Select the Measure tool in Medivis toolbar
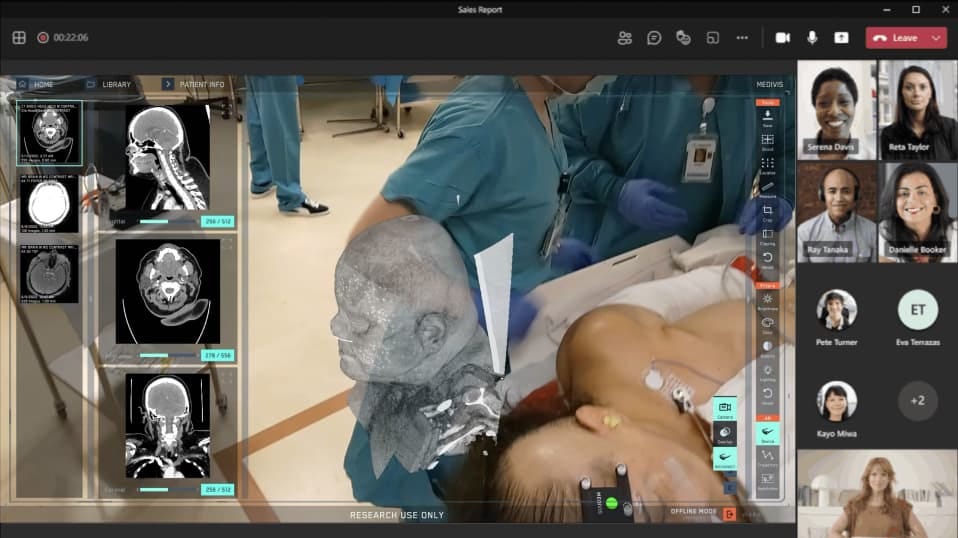The height and width of the screenshot is (538, 958). click(x=767, y=187)
